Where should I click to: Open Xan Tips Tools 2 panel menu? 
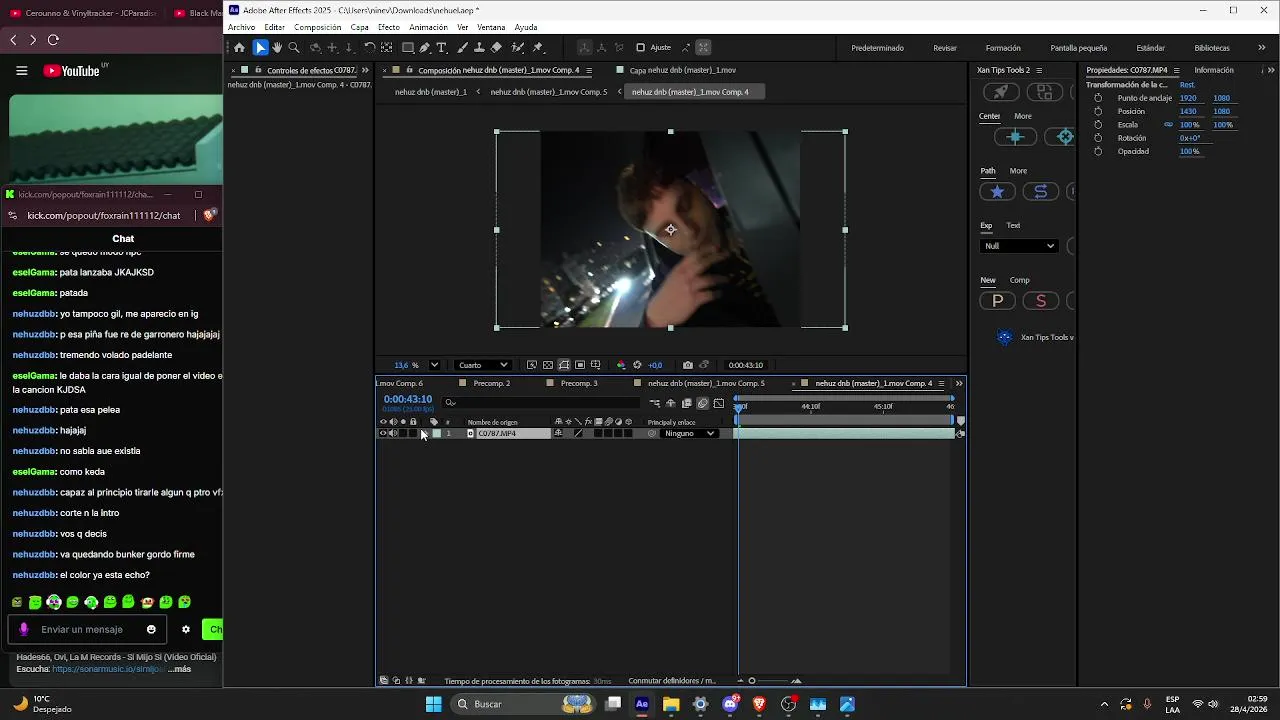(1039, 70)
